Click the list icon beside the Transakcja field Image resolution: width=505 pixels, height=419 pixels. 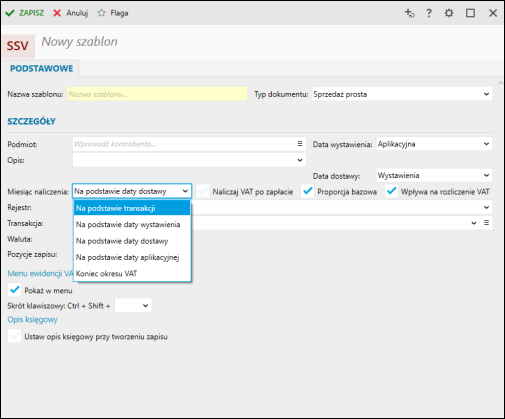[x=487, y=223]
